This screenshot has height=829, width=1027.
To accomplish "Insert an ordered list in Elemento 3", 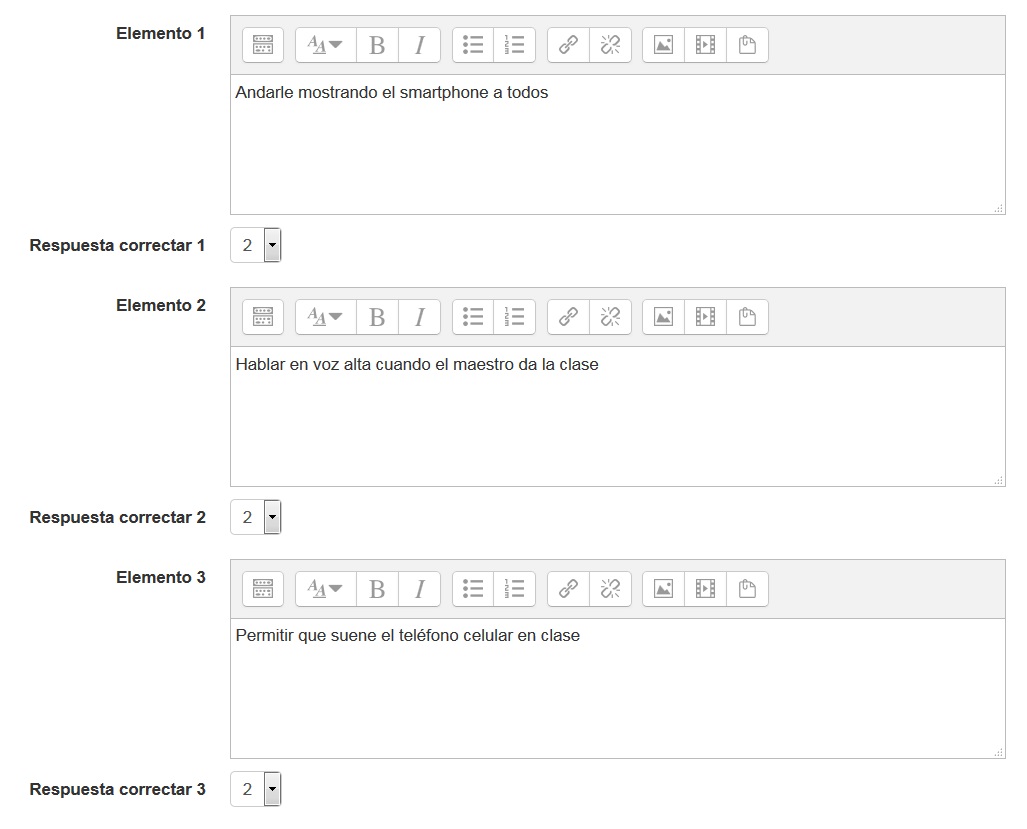I will pos(515,588).
